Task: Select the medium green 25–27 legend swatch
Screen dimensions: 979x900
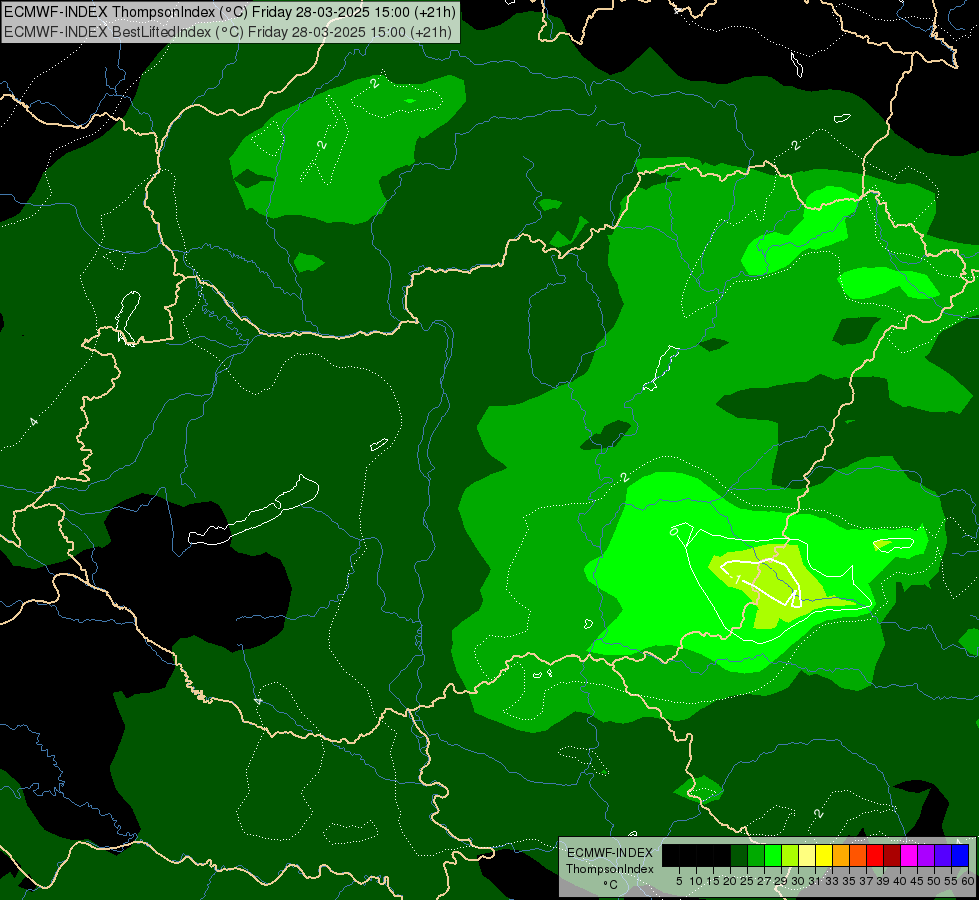Action: (x=756, y=856)
